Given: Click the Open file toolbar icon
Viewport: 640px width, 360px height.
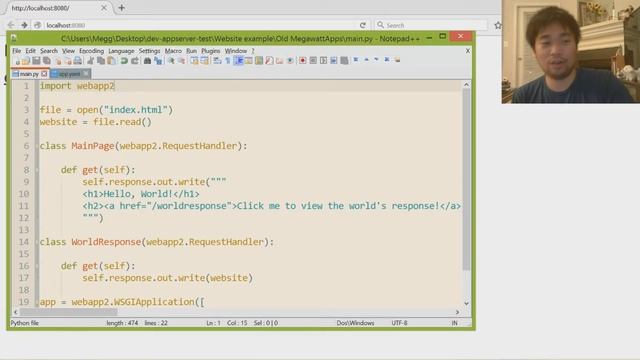Looking at the screenshot, I should coord(26,61).
